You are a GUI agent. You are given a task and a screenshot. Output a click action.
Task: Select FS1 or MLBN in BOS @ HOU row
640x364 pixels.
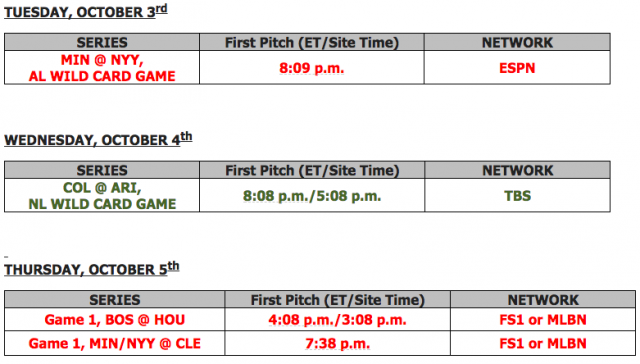coord(543,320)
